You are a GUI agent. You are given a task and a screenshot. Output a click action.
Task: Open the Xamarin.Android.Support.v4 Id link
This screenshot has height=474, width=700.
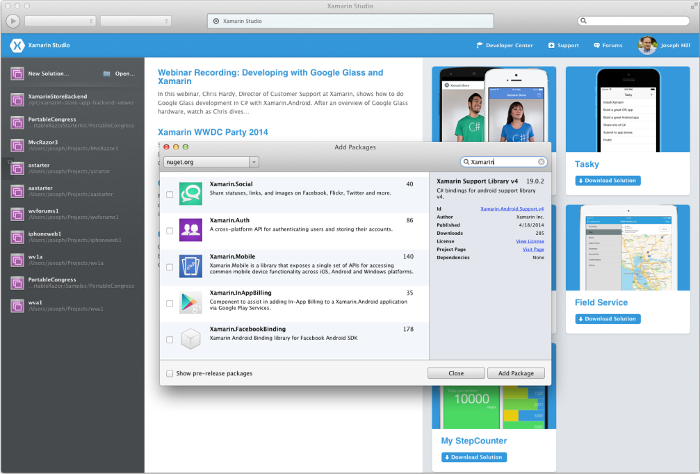[512, 209]
